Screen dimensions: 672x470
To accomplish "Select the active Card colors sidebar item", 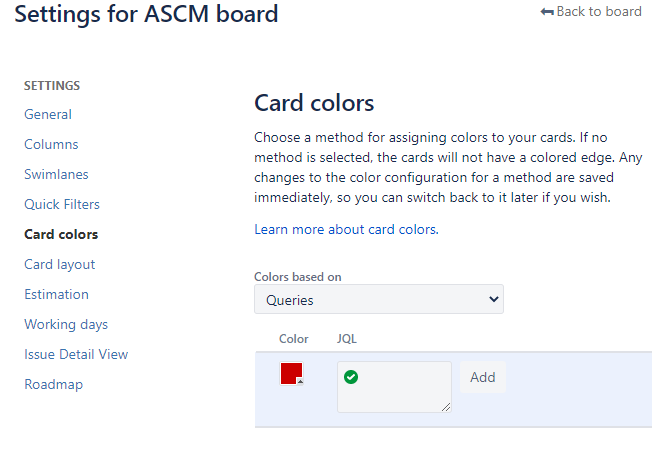I will [x=61, y=234].
